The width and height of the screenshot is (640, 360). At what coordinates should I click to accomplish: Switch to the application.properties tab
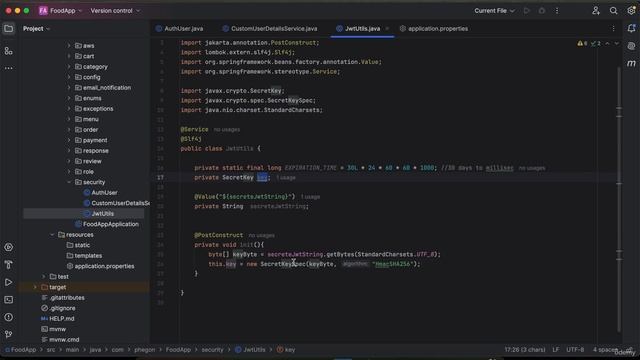(x=434, y=29)
